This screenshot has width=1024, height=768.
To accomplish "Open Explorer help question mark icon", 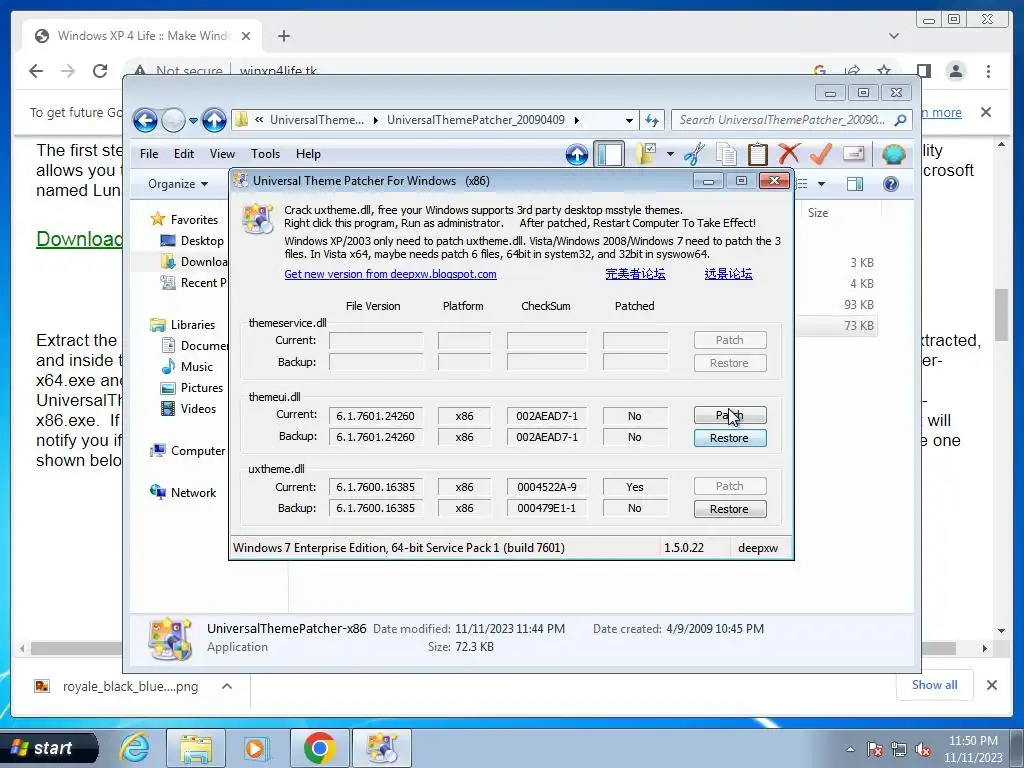I will coord(891,184).
